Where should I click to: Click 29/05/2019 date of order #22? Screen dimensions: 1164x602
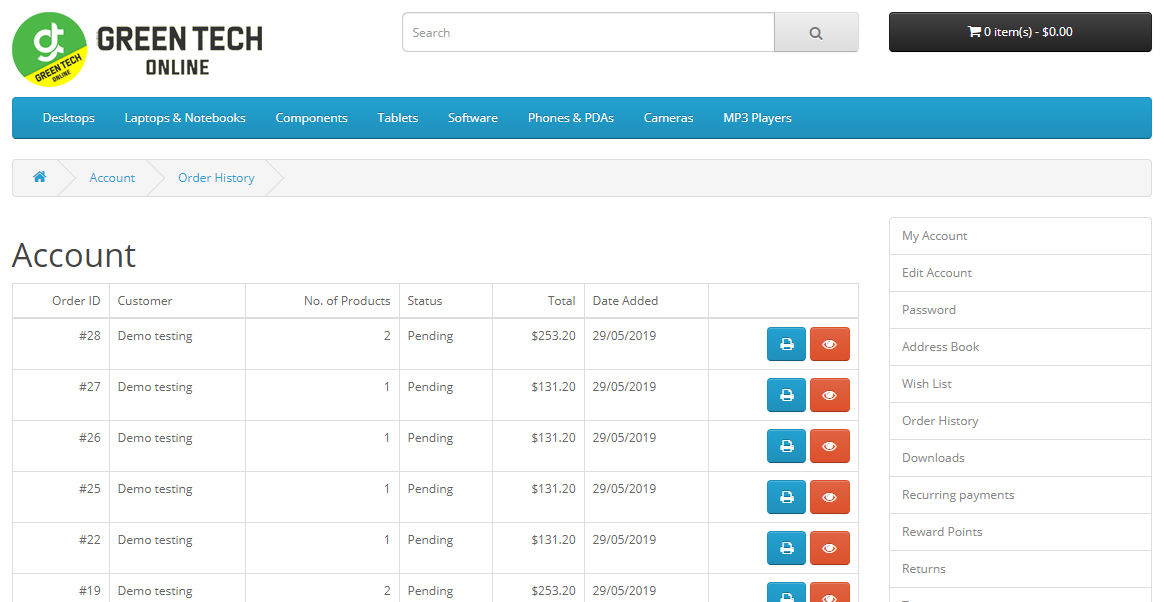coord(624,540)
